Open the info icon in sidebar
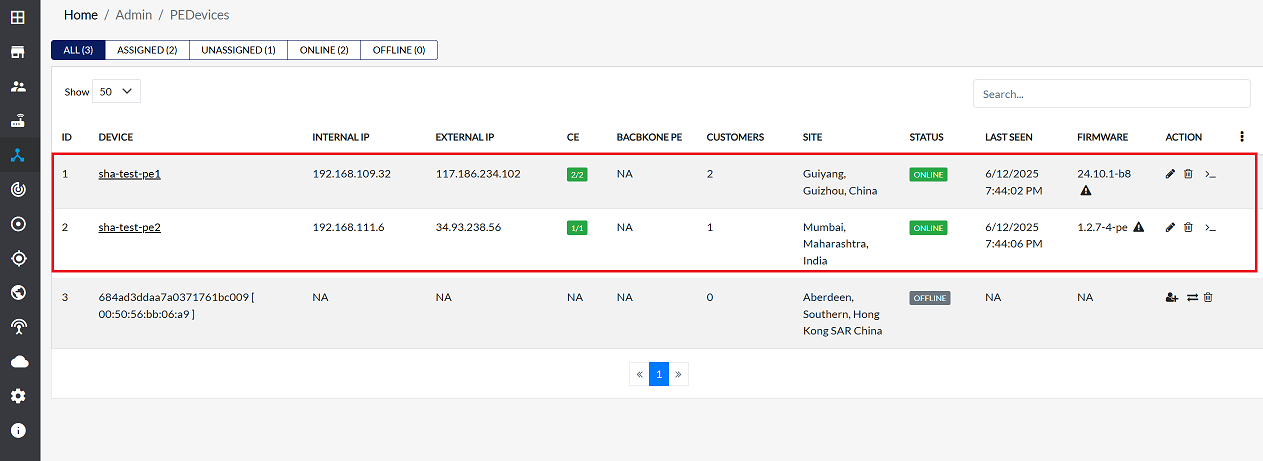This screenshot has height=461, width=1263. click(18, 430)
